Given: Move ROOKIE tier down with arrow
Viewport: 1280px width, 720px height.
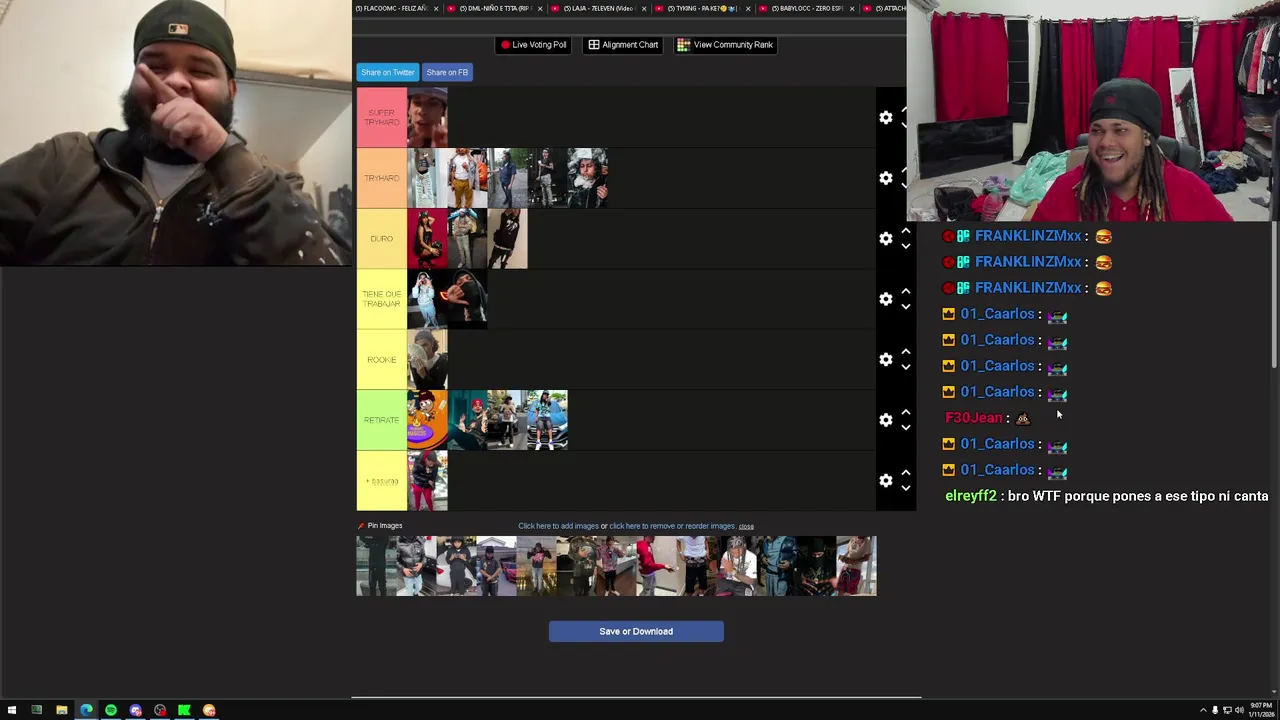Looking at the screenshot, I should (x=906, y=367).
